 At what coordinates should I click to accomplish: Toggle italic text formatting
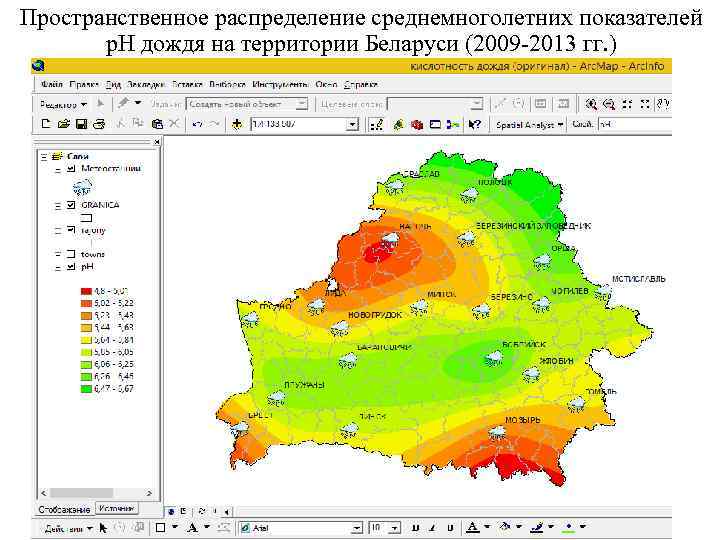pos(433,528)
